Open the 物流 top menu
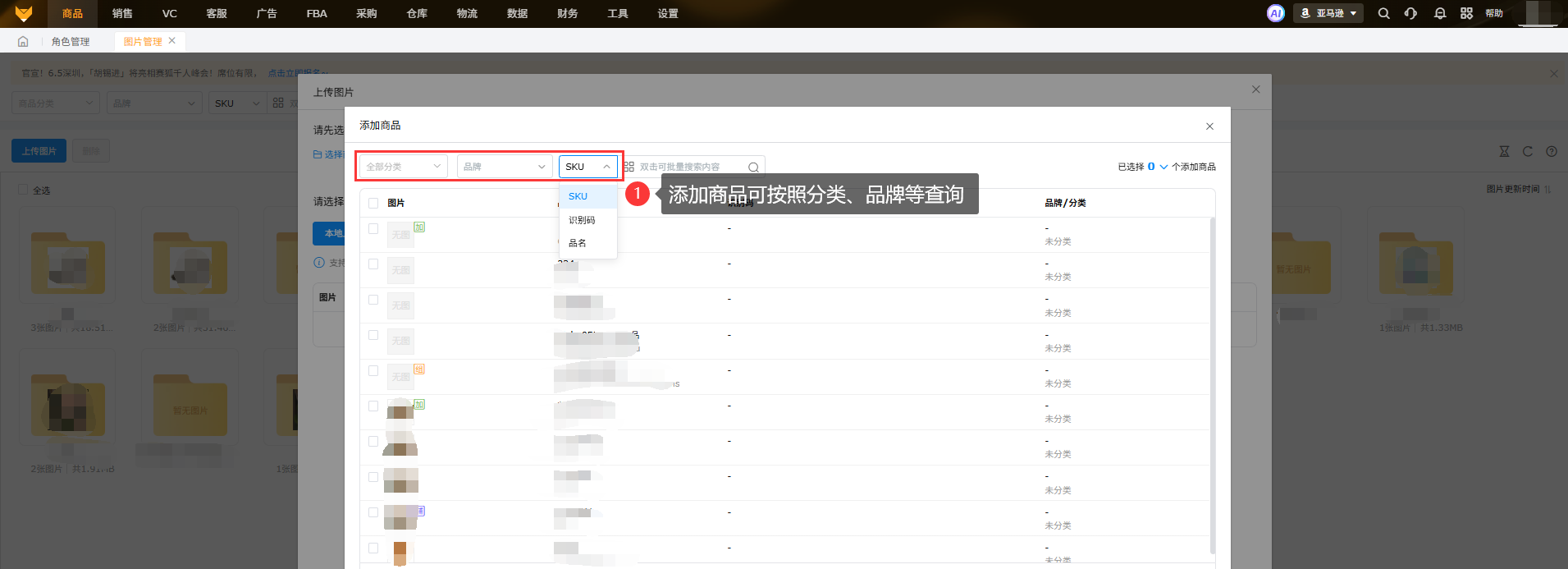 (x=467, y=13)
